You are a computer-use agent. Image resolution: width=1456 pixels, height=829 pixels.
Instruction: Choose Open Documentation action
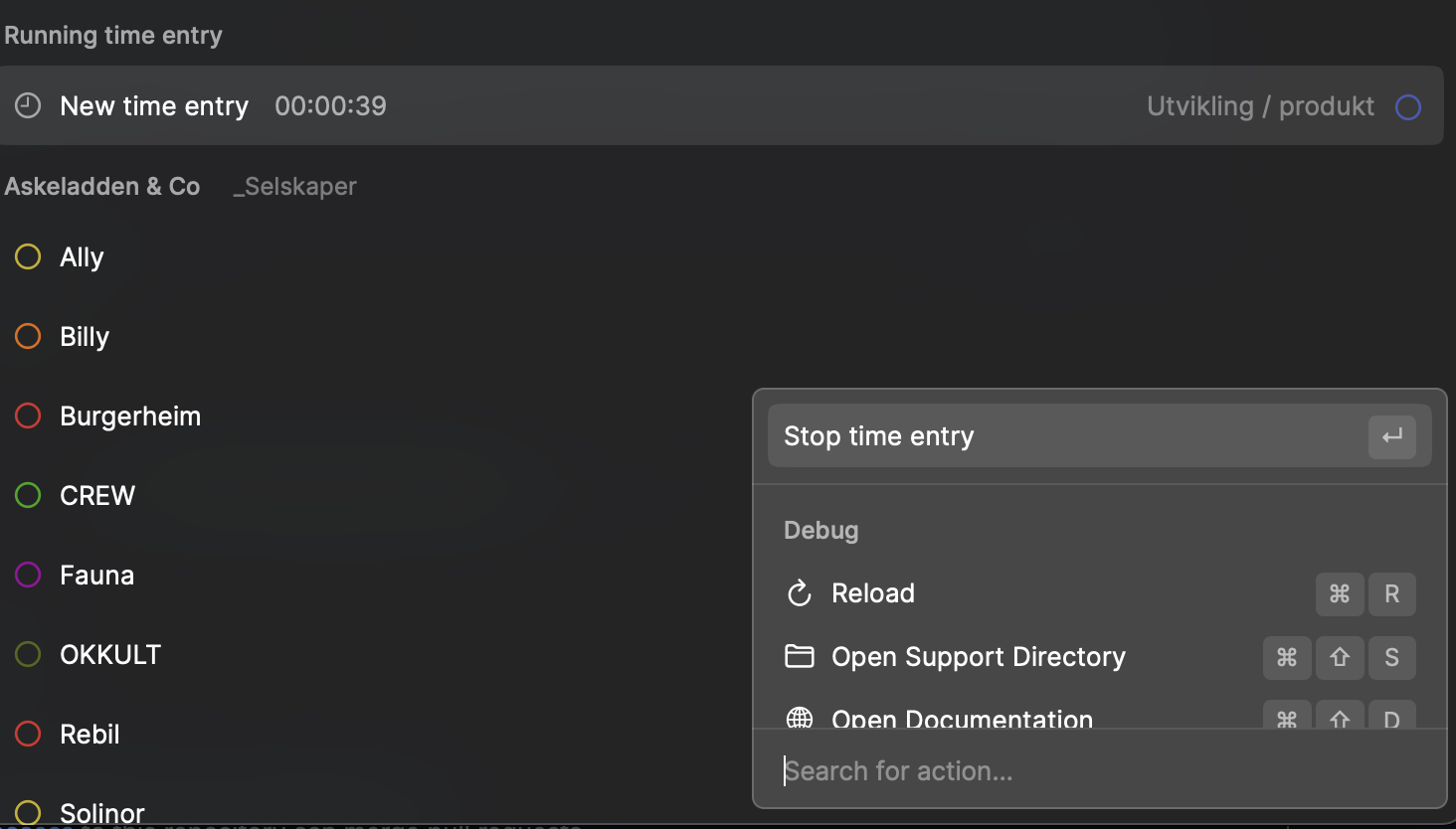pos(1099,715)
